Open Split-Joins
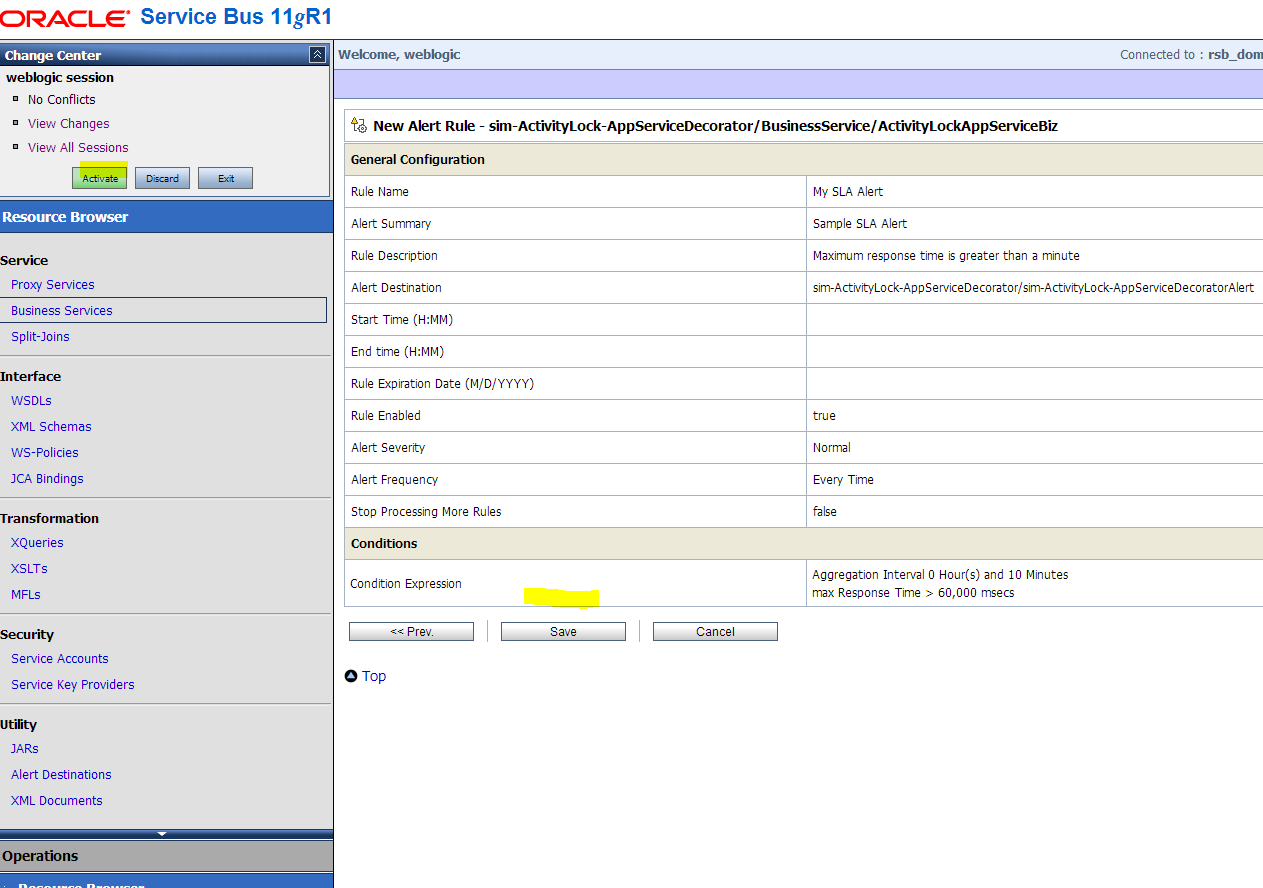Screen dimensions: 1263x888 [40, 337]
